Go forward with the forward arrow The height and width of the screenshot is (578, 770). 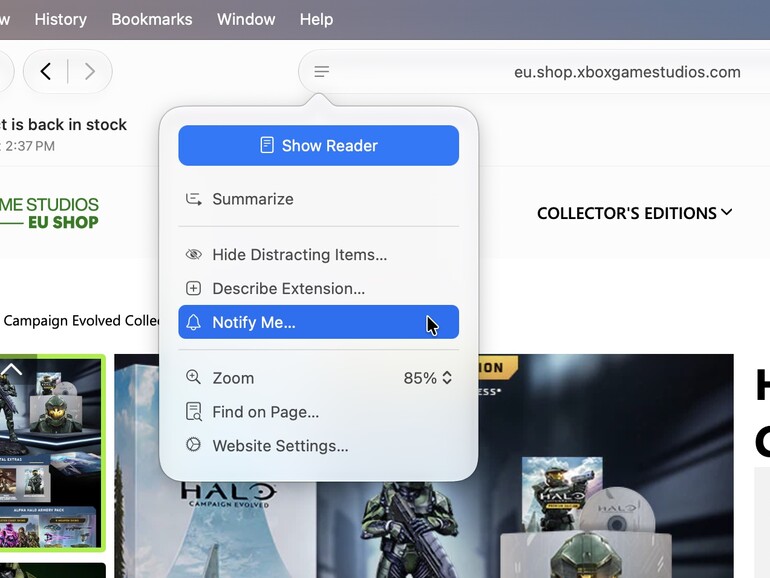tap(89, 72)
